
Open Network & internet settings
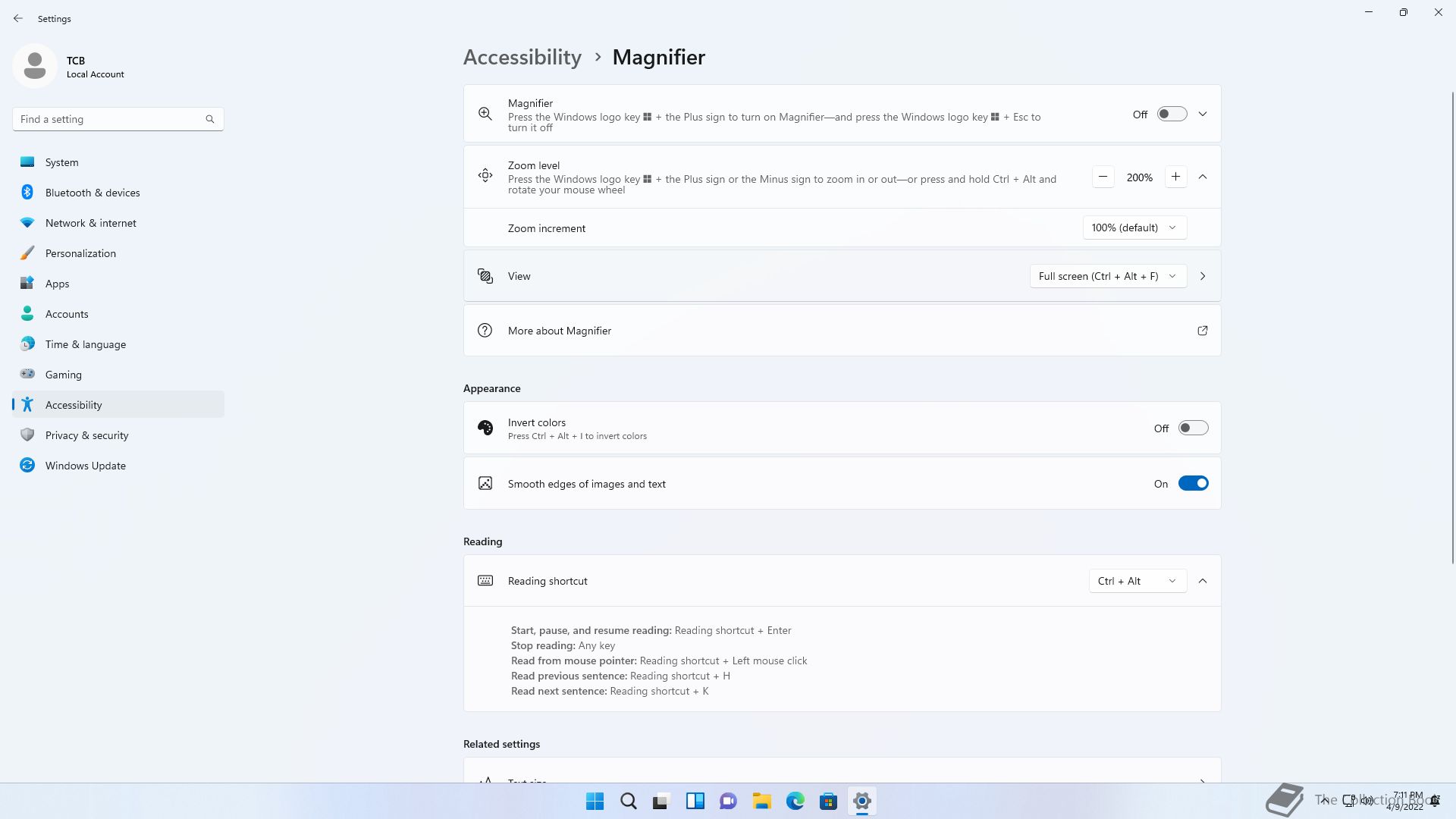[x=118, y=223]
